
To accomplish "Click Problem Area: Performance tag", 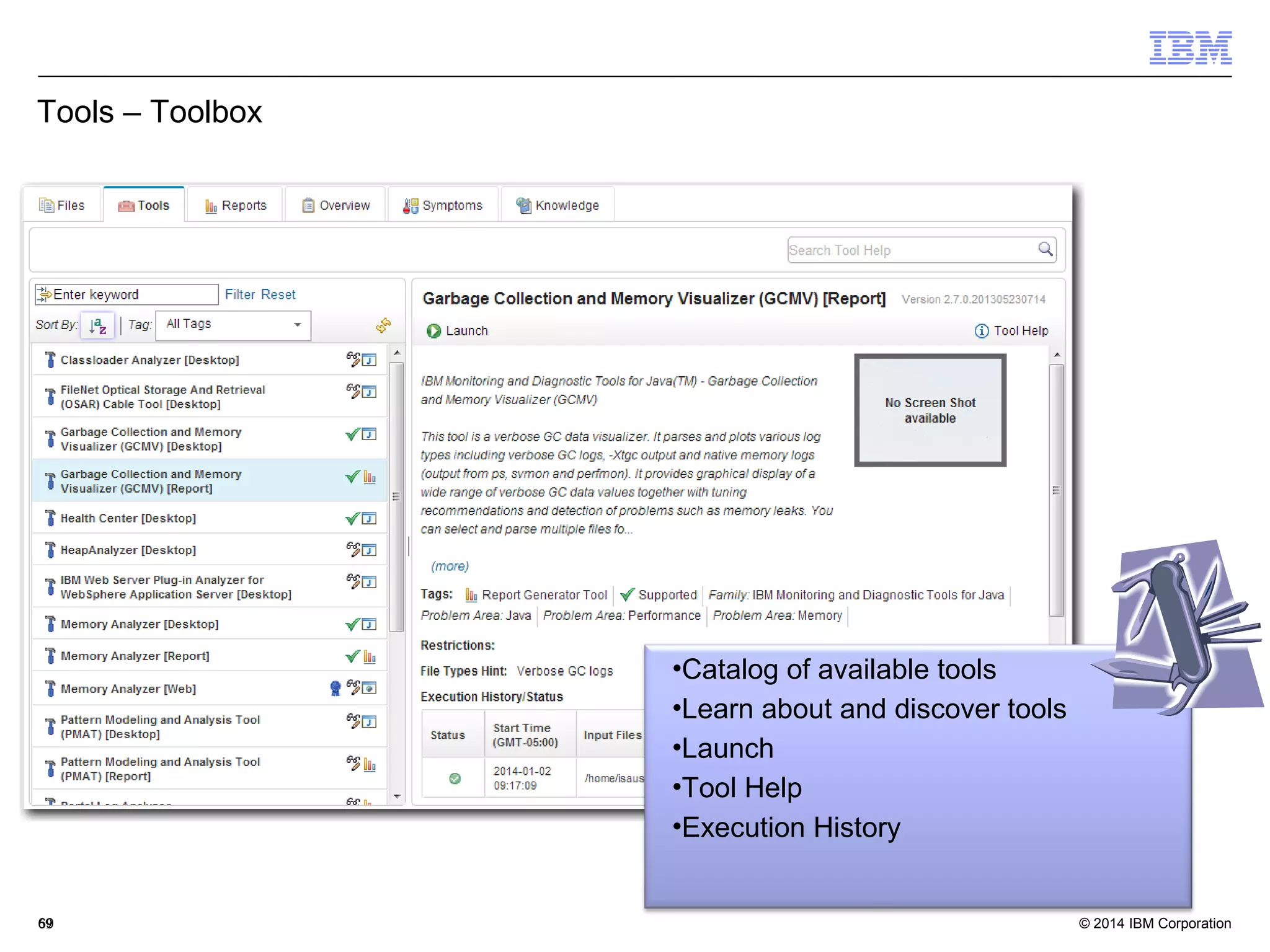I will point(622,615).
